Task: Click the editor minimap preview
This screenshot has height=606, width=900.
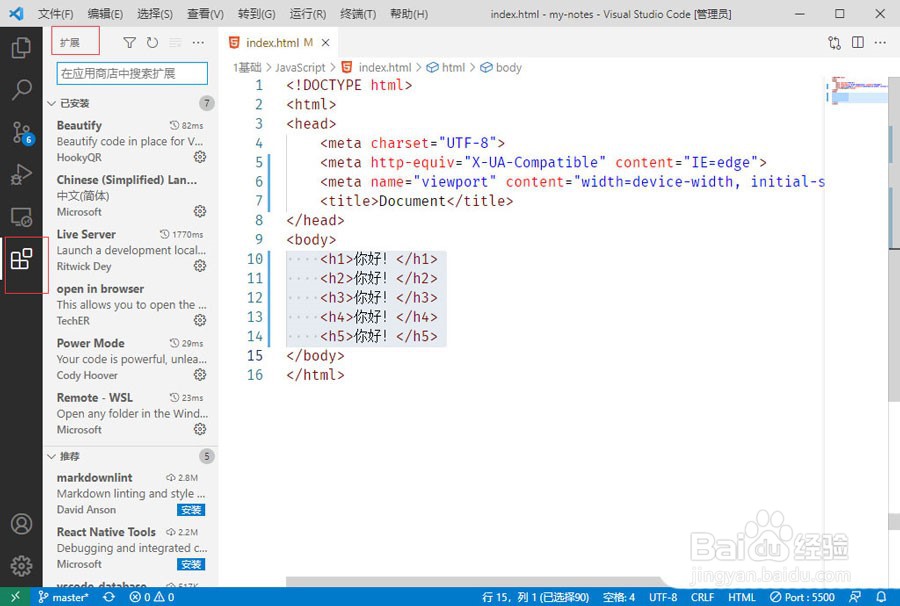Action: tap(857, 91)
